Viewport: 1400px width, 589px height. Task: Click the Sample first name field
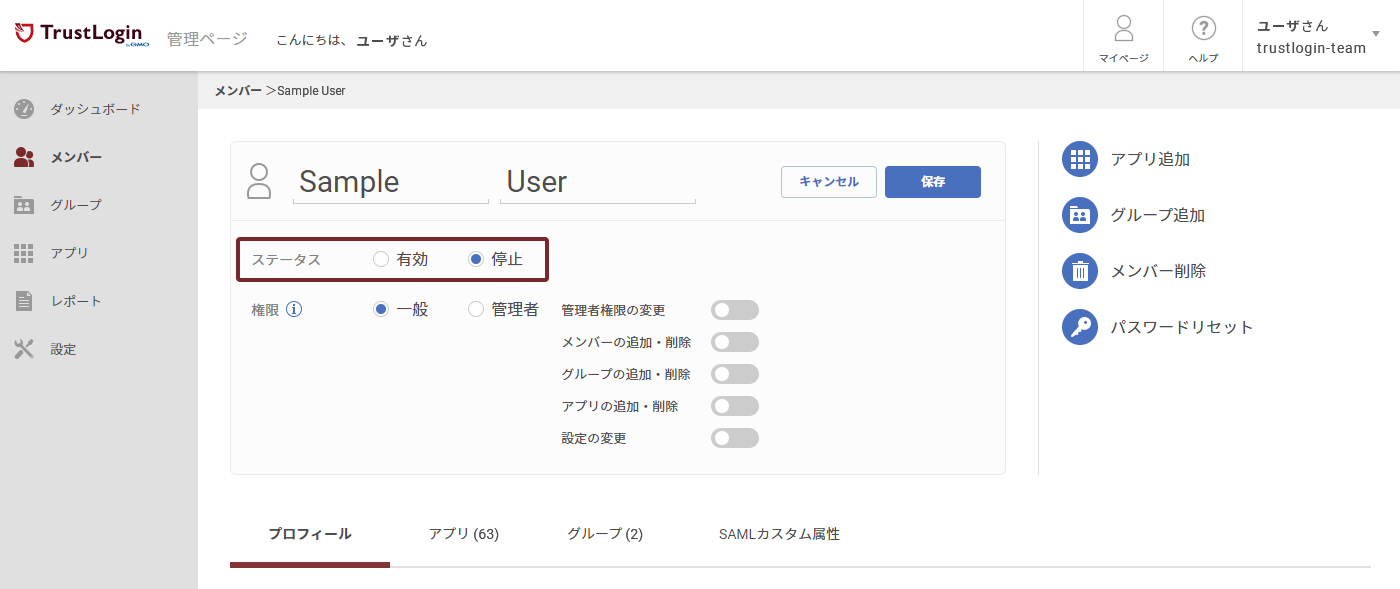click(x=390, y=182)
